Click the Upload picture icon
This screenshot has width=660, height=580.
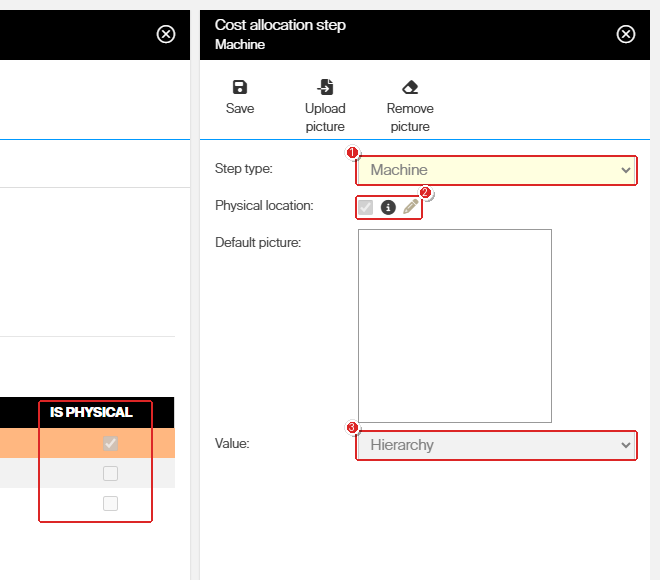point(325,87)
